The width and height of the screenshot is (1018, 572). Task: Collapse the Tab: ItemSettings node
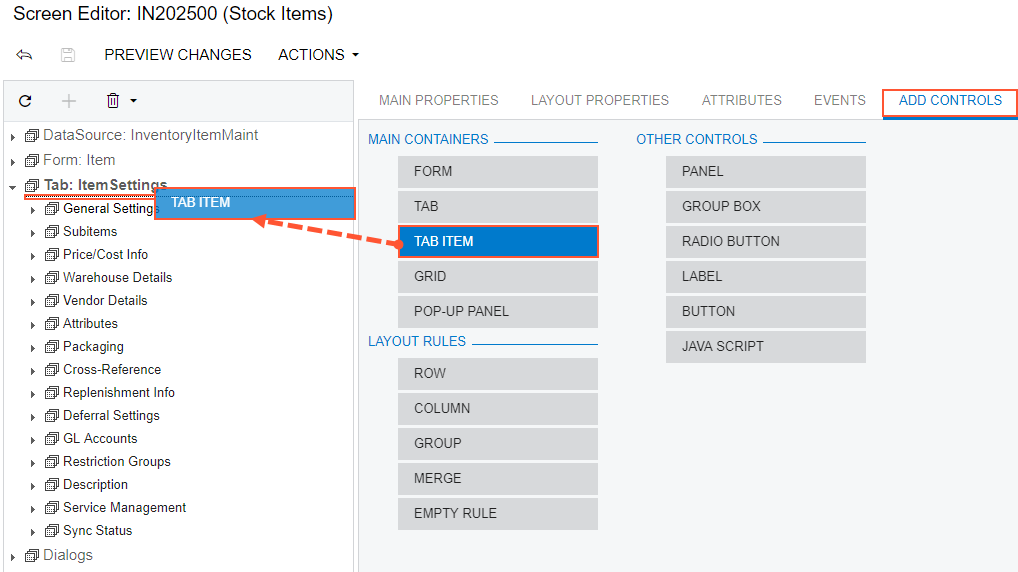pyautogui.click(x=13, y=186)
